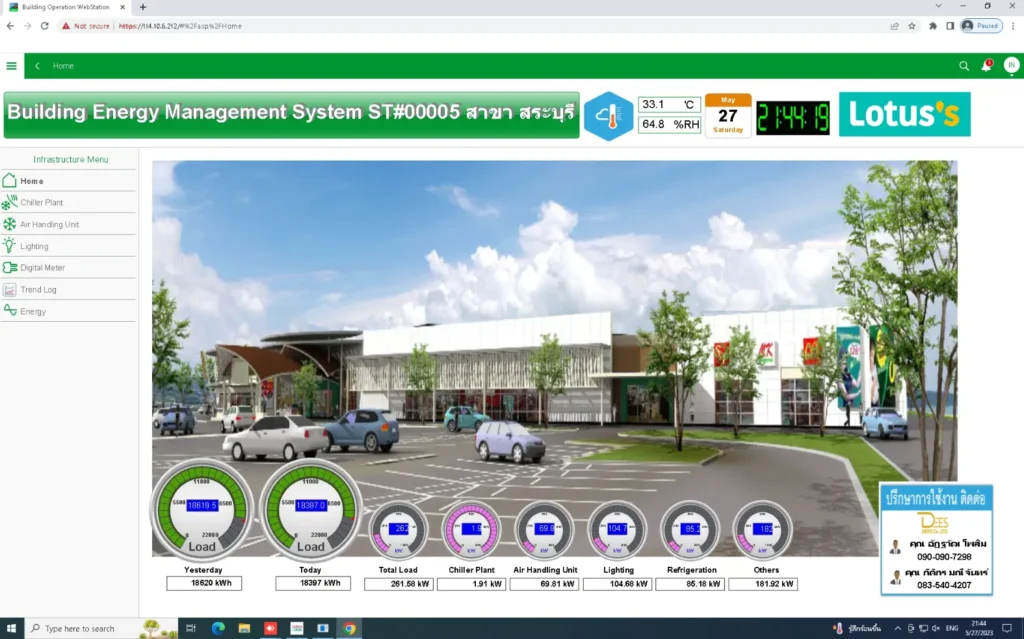
Task: Click the Chiller Plant fan icon
Action: 9,203
